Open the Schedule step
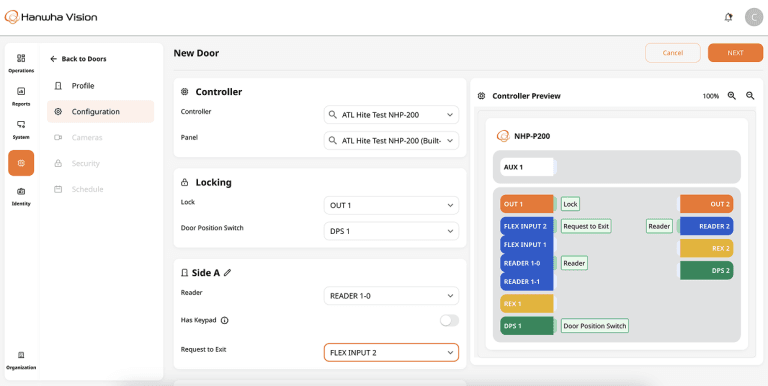The height and width of the screenshot is (386, 768). 100,189
